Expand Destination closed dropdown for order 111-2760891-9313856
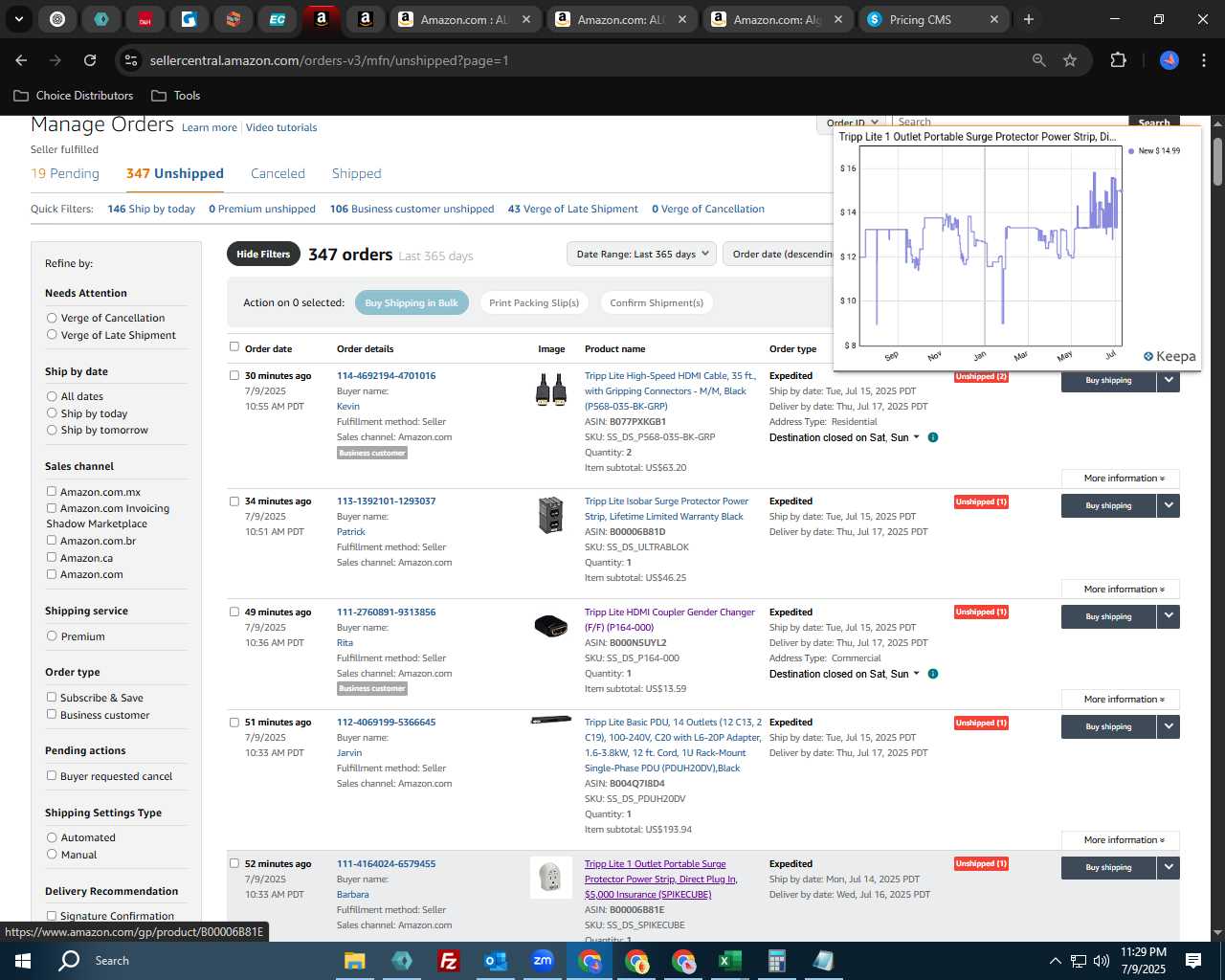 [x=916, y=674]
